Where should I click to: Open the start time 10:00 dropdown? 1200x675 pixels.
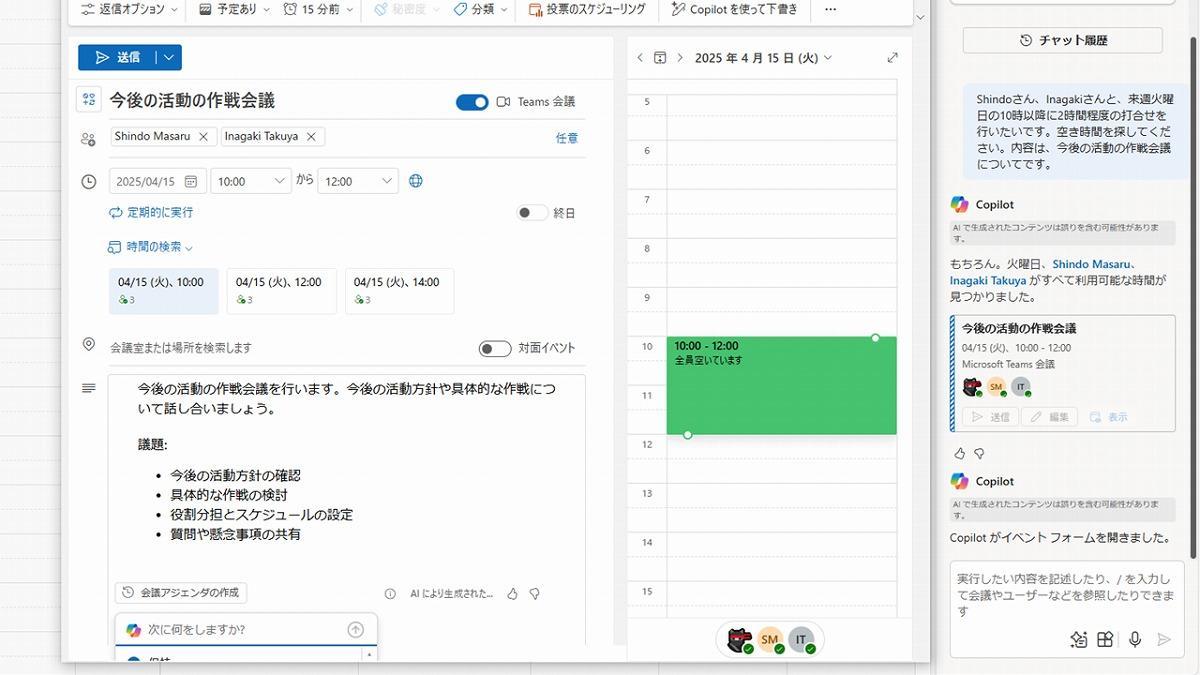coord(251,181)
